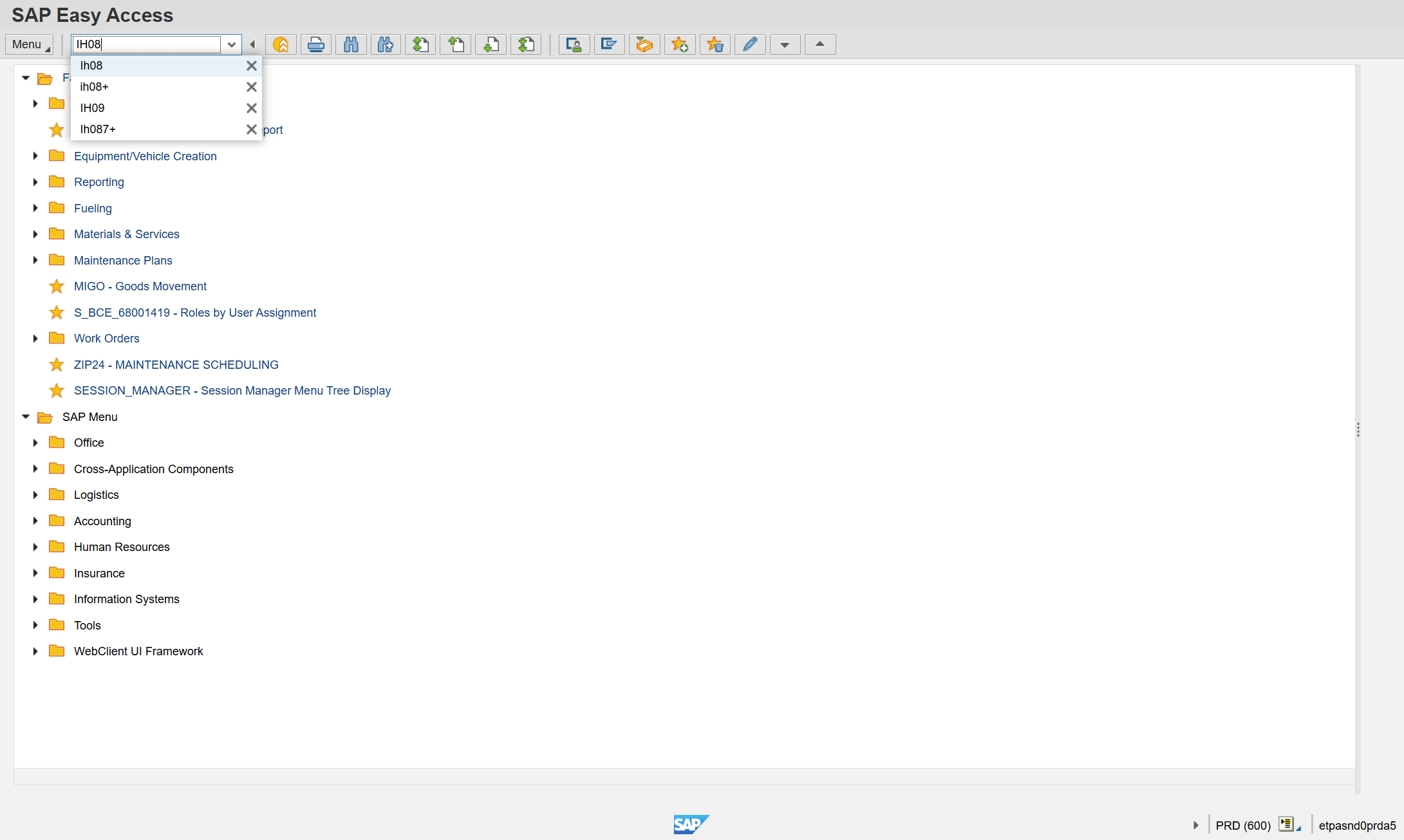The width and height of the screenshot is (1404, 840).
Task: Open SESSION_MANAGER Session Manager Menu Tree Display
Action: pyautogui.click(x=232, y=391)
